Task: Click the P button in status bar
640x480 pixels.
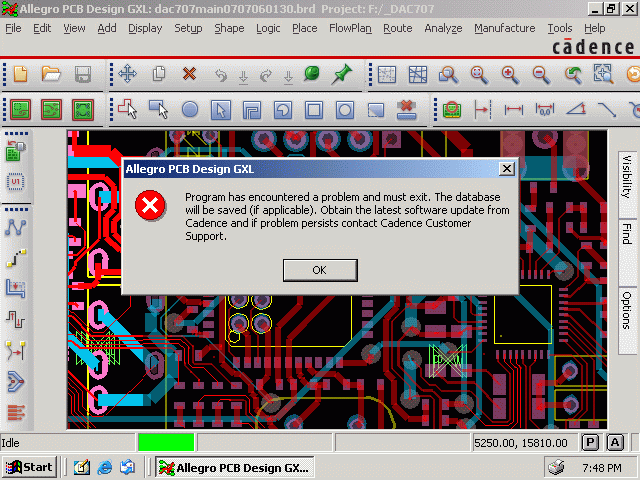Action: click(590, 442)
